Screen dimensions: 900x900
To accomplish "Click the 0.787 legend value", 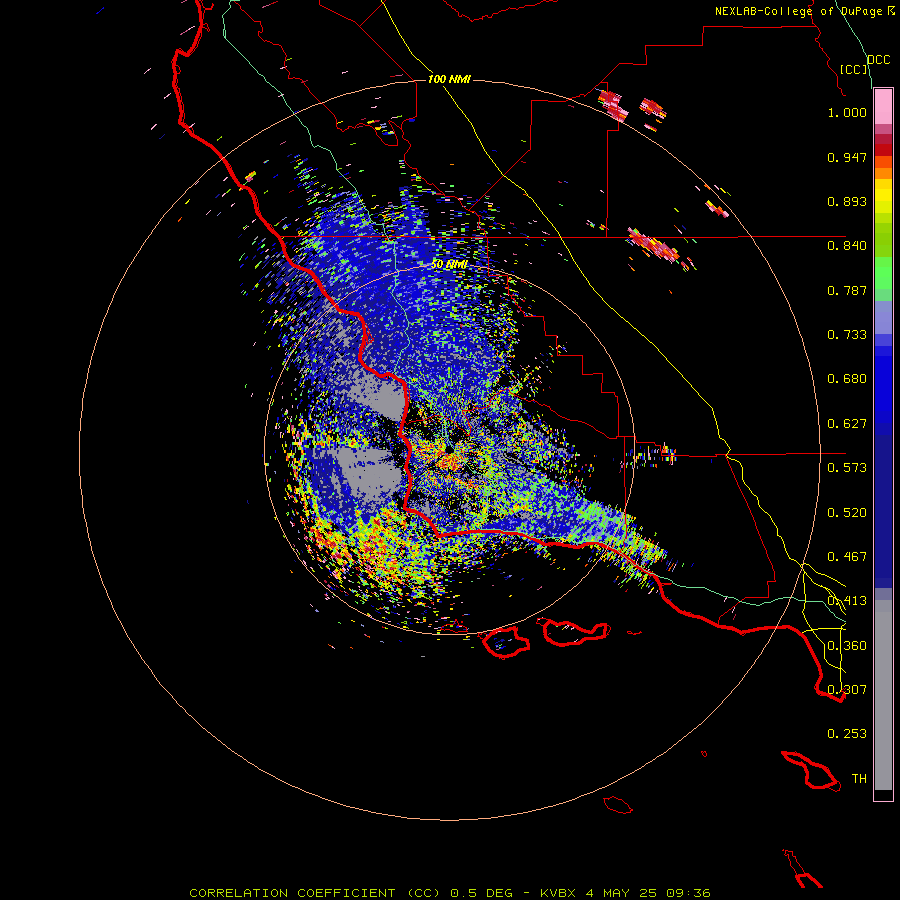I will pyautogui.click(x=847, y=290).
